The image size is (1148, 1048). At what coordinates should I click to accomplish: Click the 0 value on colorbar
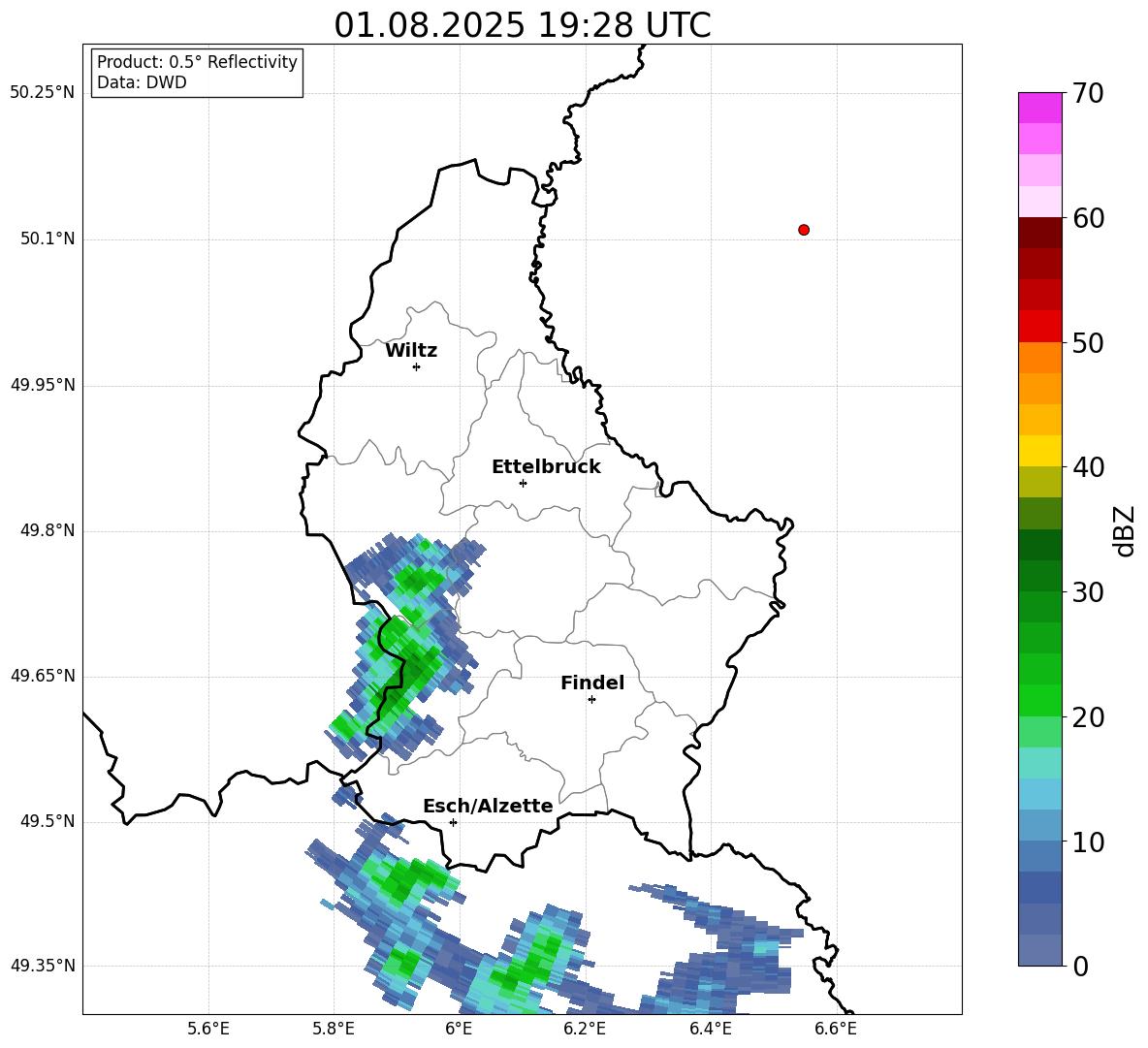pyautogui.click(x=1080, y=967)
